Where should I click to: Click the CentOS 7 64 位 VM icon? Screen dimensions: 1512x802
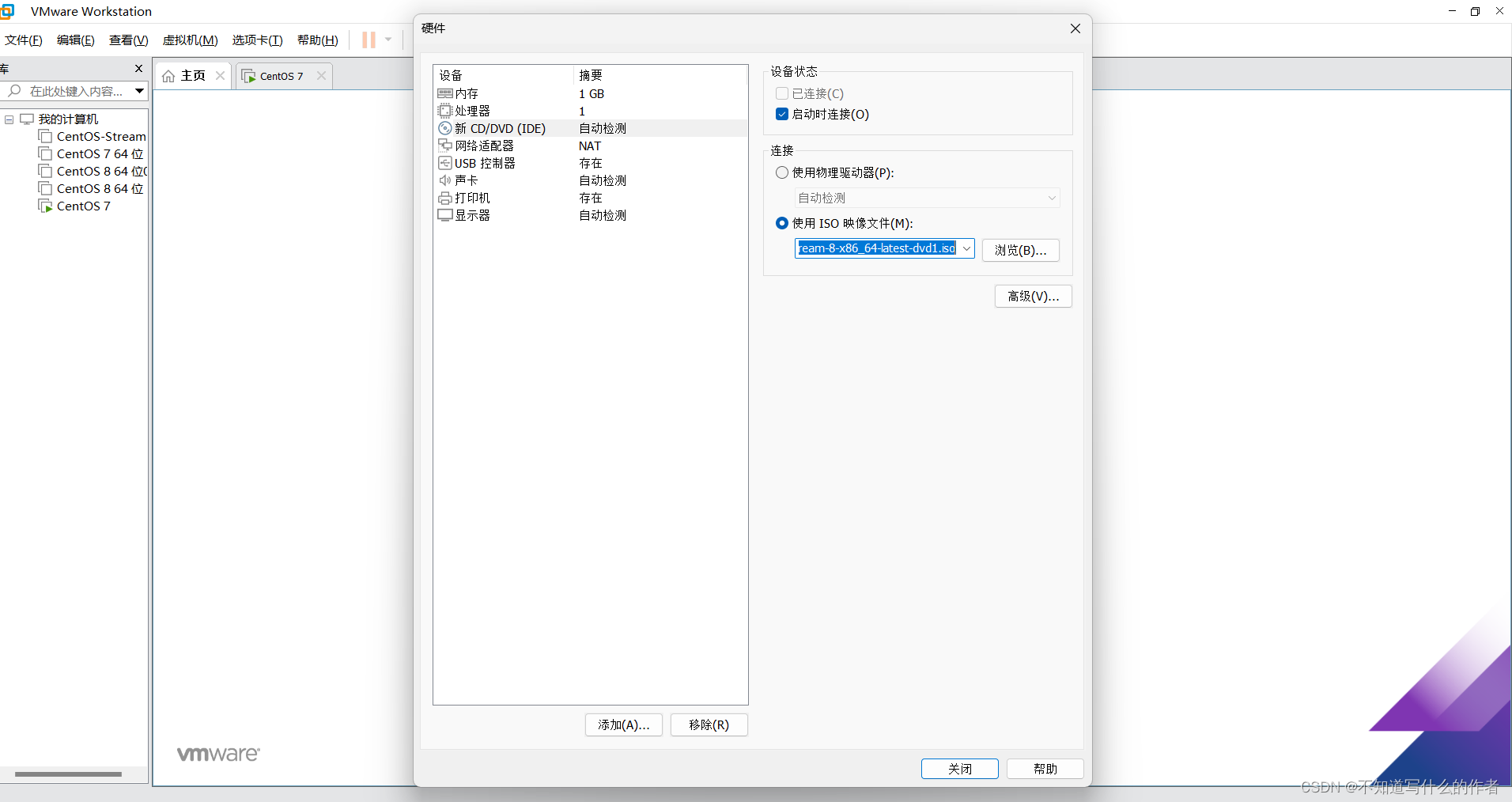tap(45, 153)
